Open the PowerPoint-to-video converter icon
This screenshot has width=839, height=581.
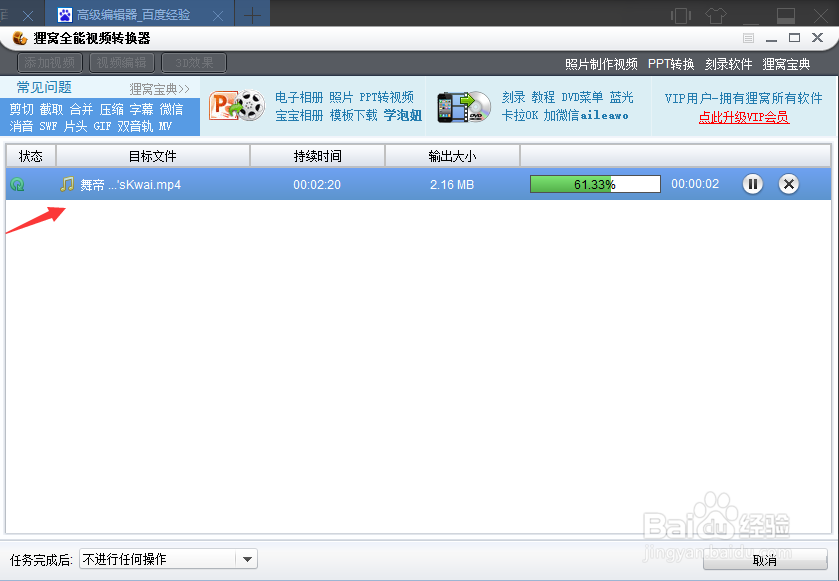237,105
